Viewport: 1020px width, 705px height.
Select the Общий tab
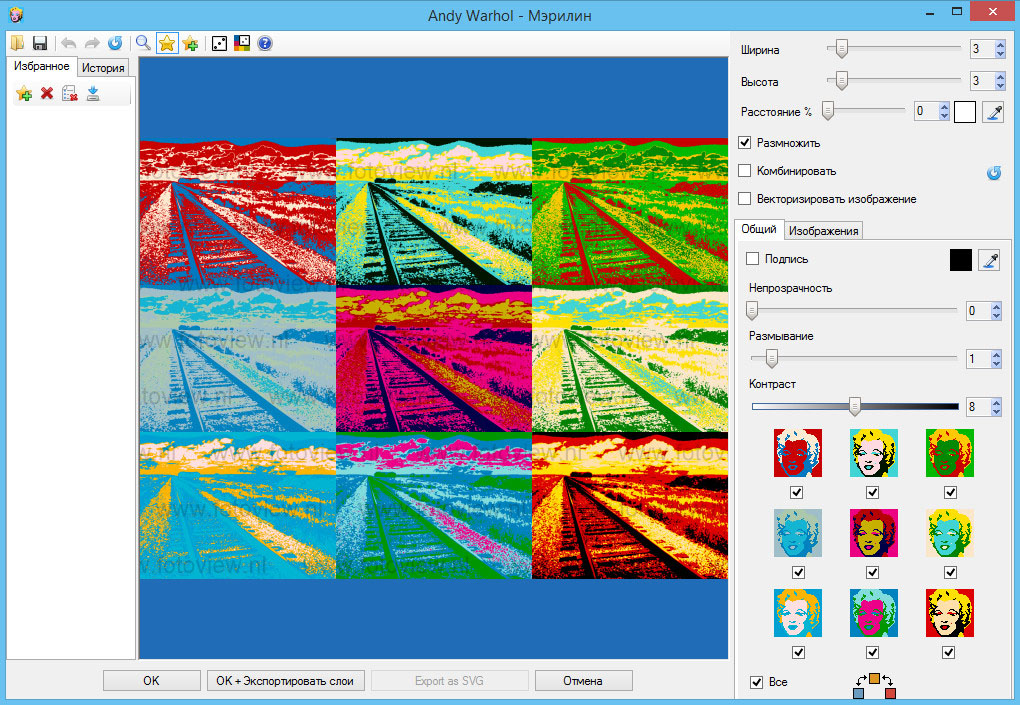[x=758, y=229]
